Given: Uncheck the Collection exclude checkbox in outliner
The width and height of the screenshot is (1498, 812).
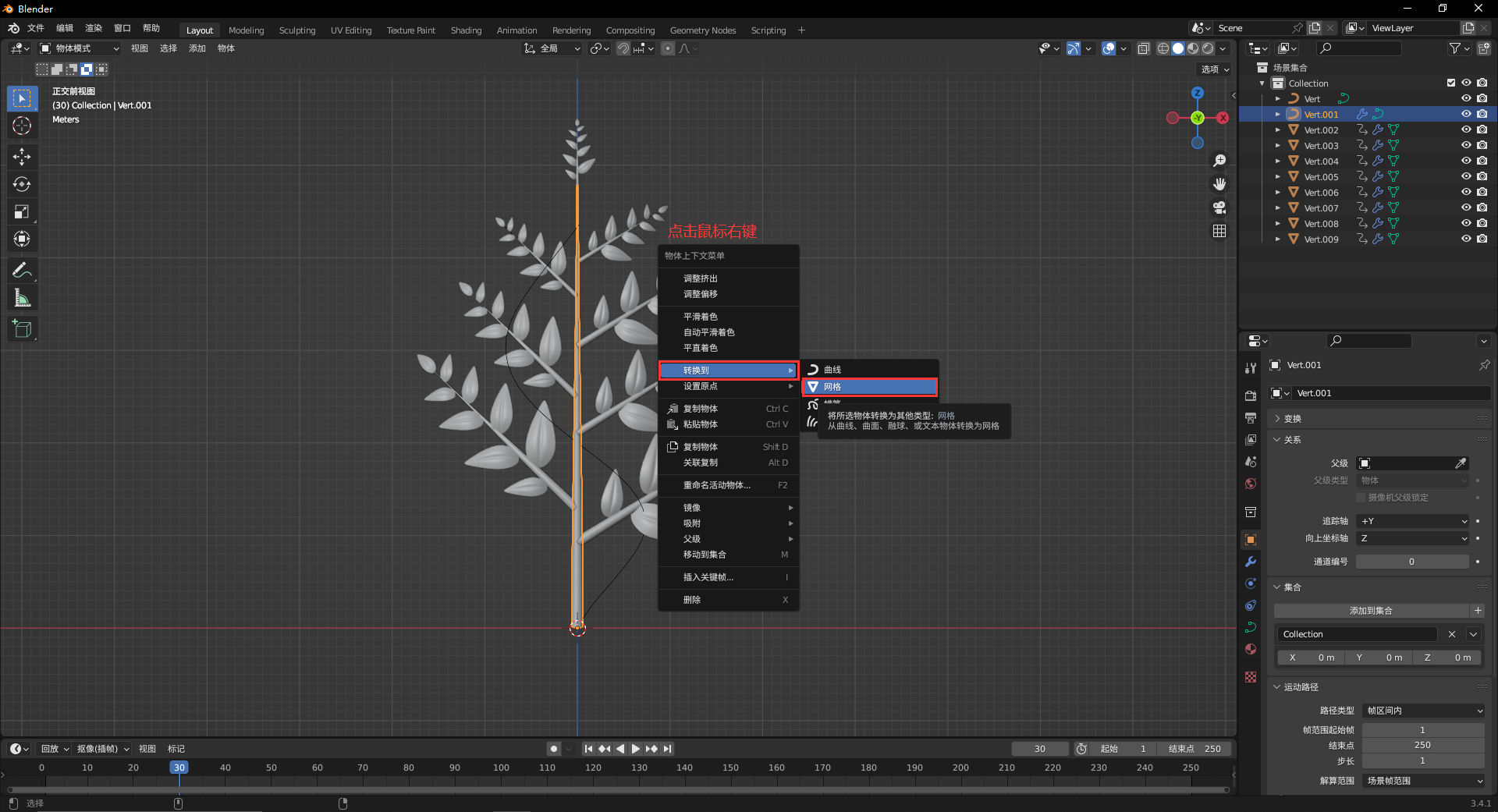Looking at the screenshot, I should [x=1450, y=83].
